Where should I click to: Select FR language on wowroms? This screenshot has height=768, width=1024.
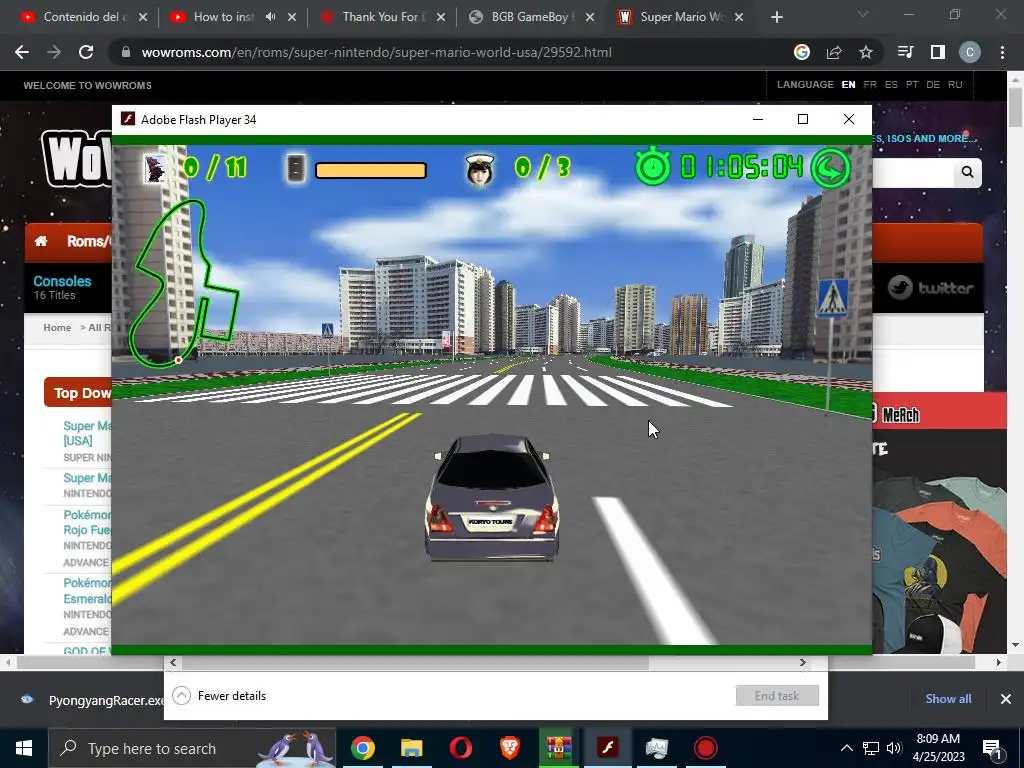tap(870, 85)
